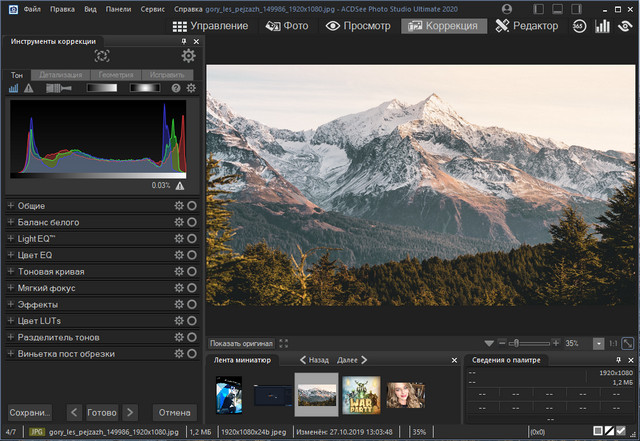Viewport: 640px width, 441px height.
Task: Expand the Общие section
Action: 11,206
